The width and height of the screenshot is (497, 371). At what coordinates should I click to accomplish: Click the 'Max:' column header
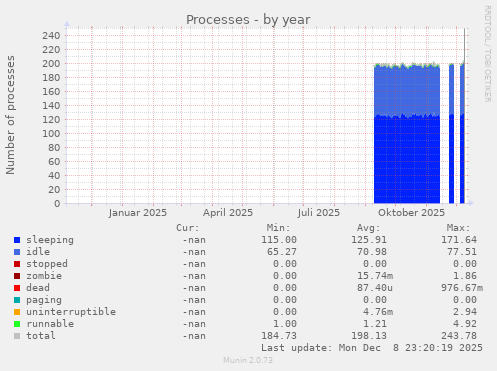click(x=458, y=228)
